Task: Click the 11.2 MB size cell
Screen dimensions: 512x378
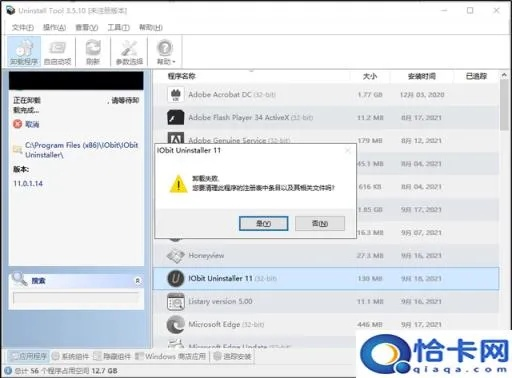Action: [370, 118]
